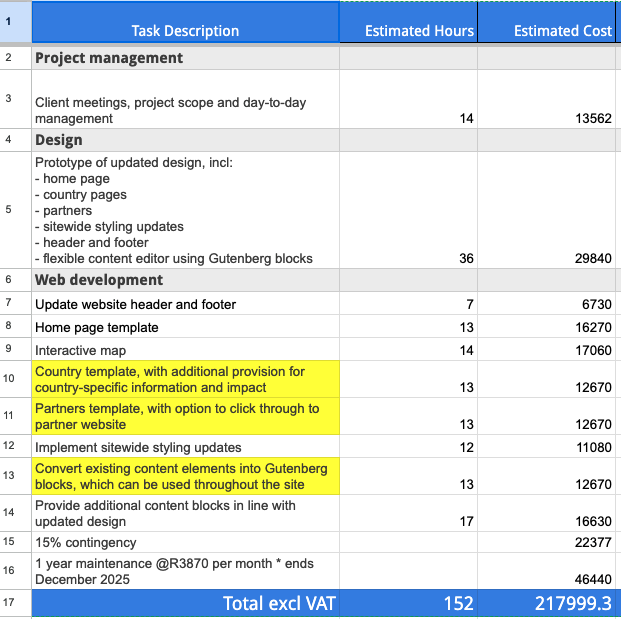
Task: Click row number 5 header
Action: [9, 210]
